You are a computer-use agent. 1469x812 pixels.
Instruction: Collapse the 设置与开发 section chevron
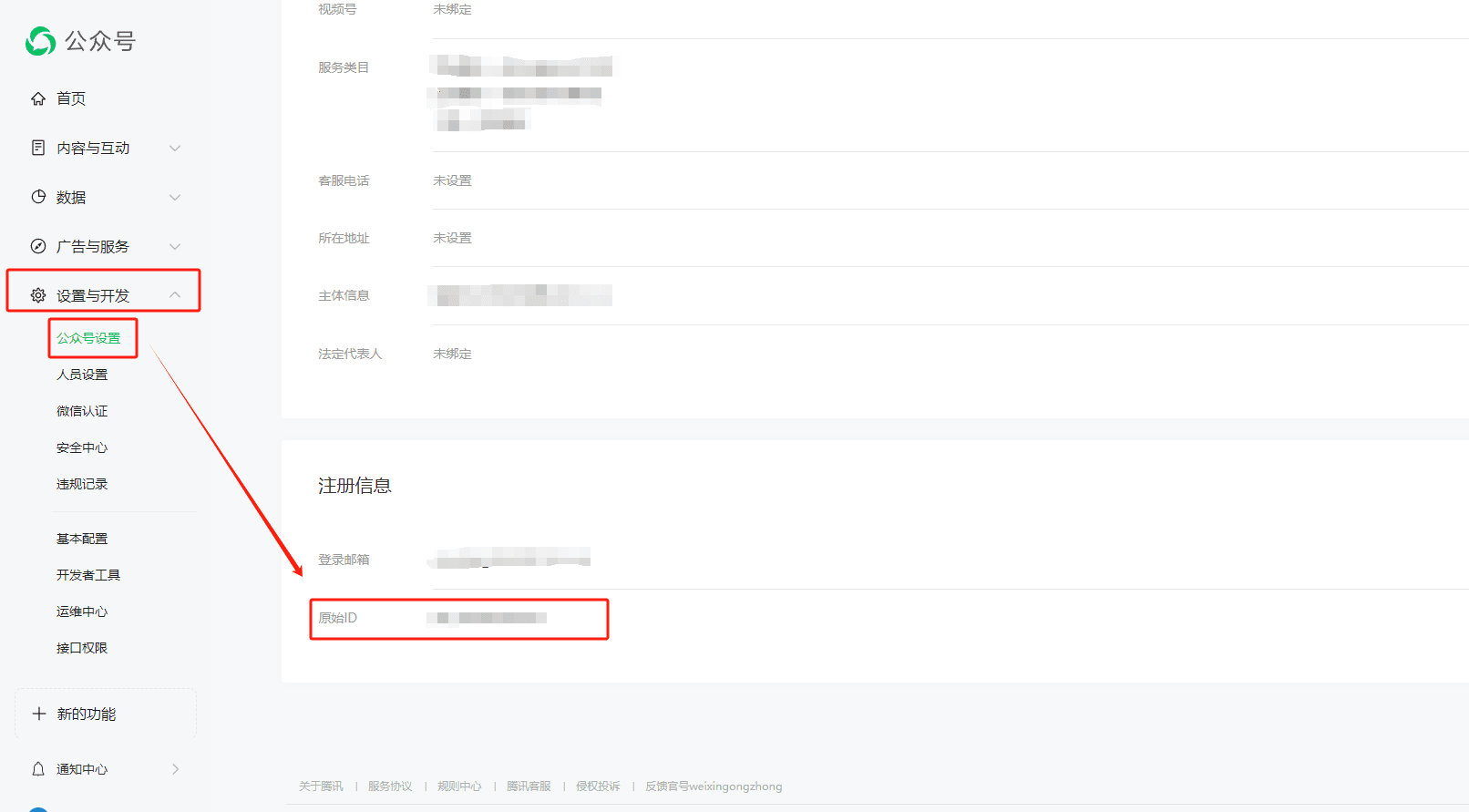click(175, 294)
